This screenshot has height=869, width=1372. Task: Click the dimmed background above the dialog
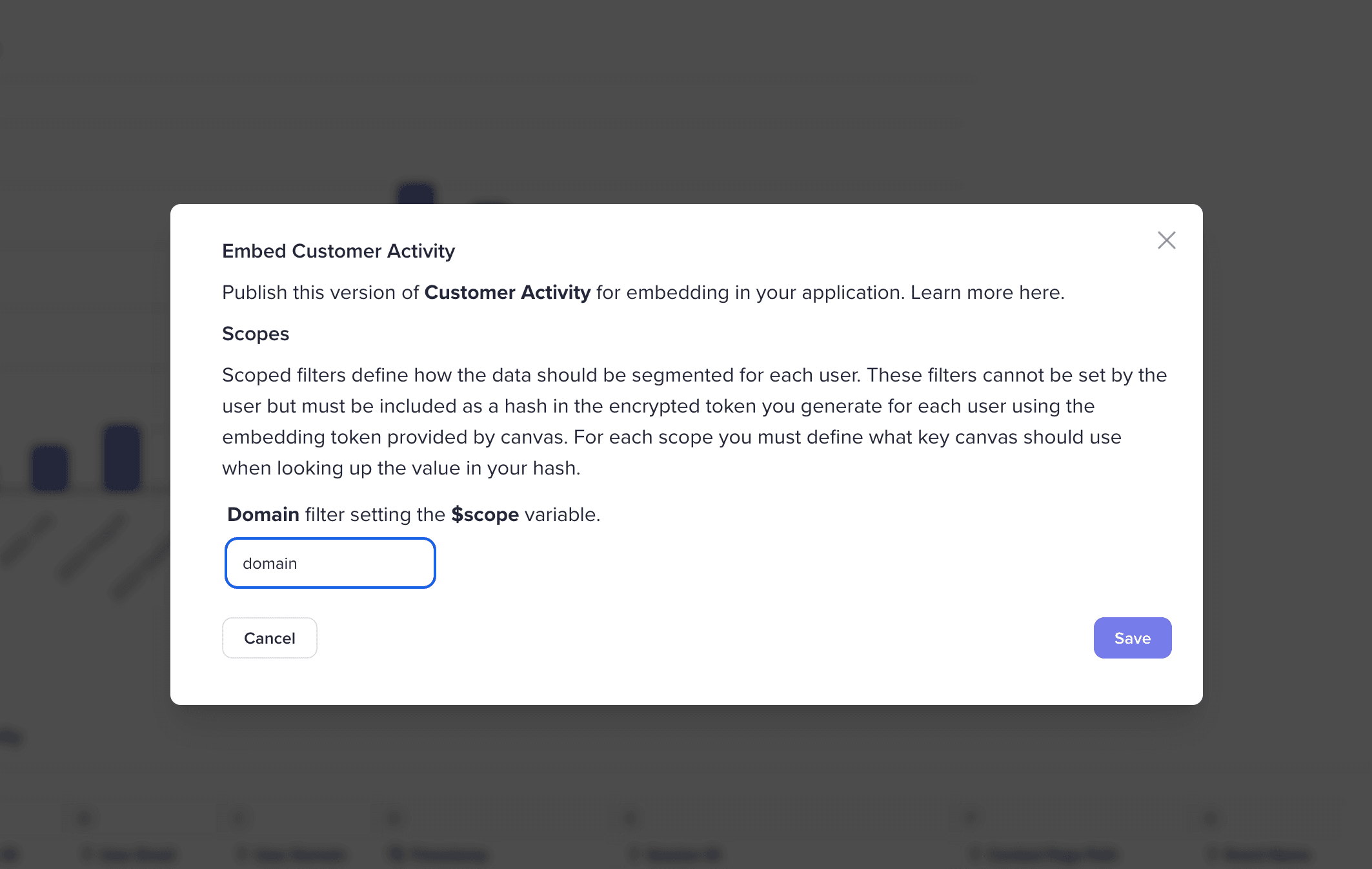686,97
